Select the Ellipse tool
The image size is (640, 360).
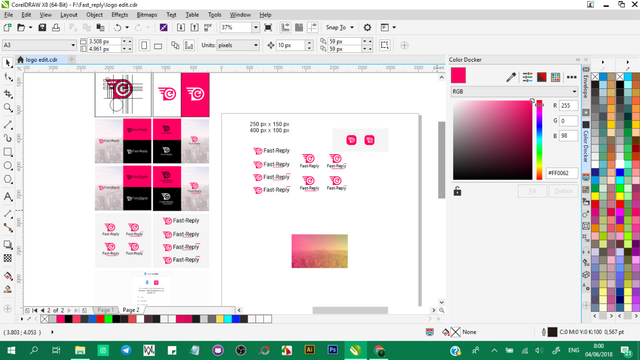pos(7,166)
